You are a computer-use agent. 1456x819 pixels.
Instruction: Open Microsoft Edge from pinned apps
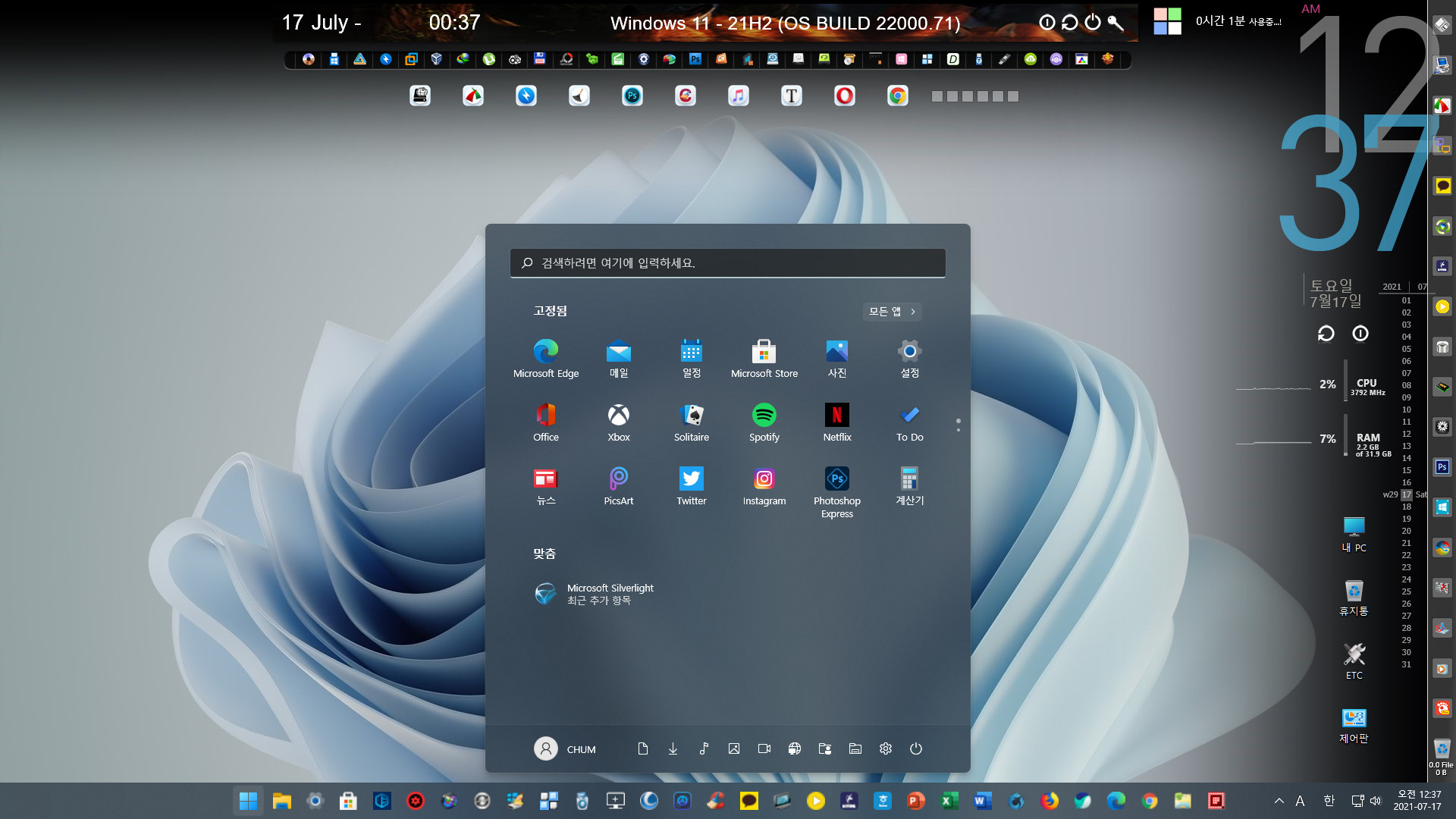click(546, 359)
